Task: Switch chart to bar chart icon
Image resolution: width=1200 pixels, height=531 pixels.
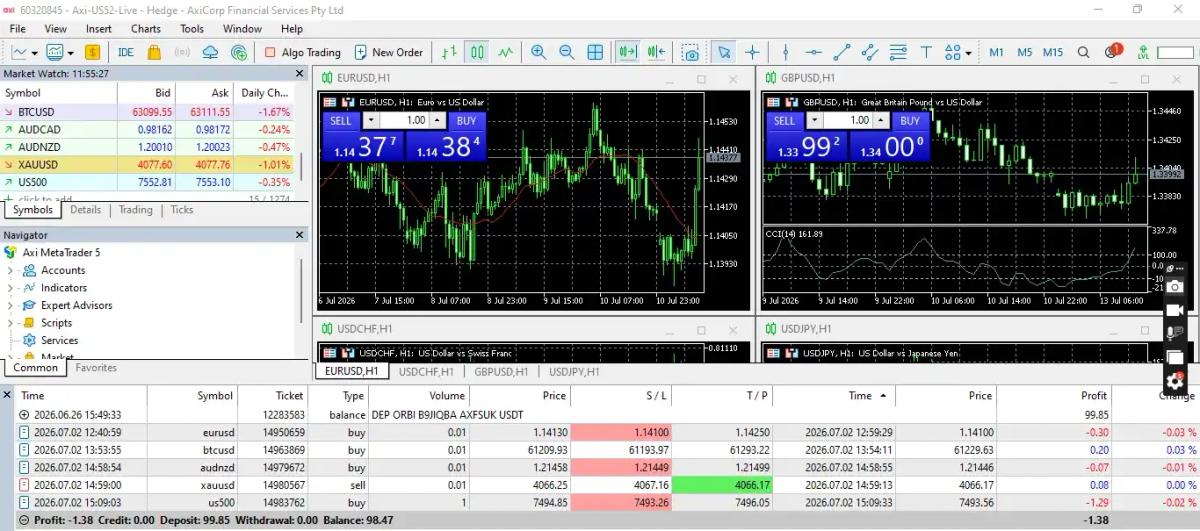Action: pos(450,52)
